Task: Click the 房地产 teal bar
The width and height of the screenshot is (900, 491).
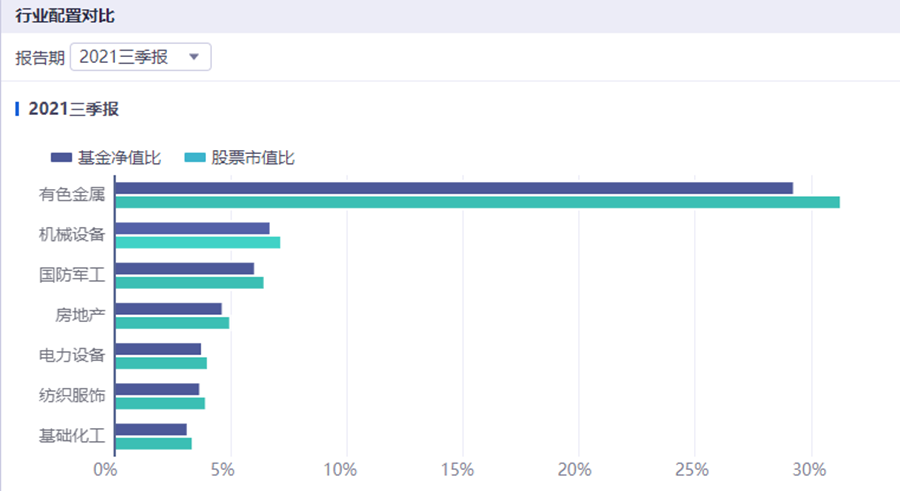Action: coord(172,323)
